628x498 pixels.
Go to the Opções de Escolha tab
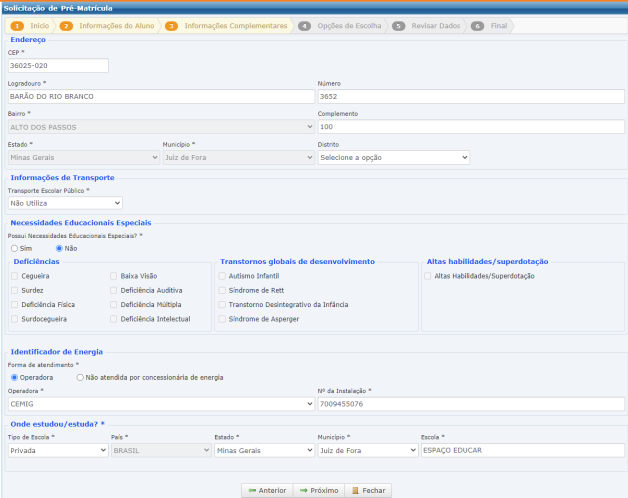[x=348, y=26]
